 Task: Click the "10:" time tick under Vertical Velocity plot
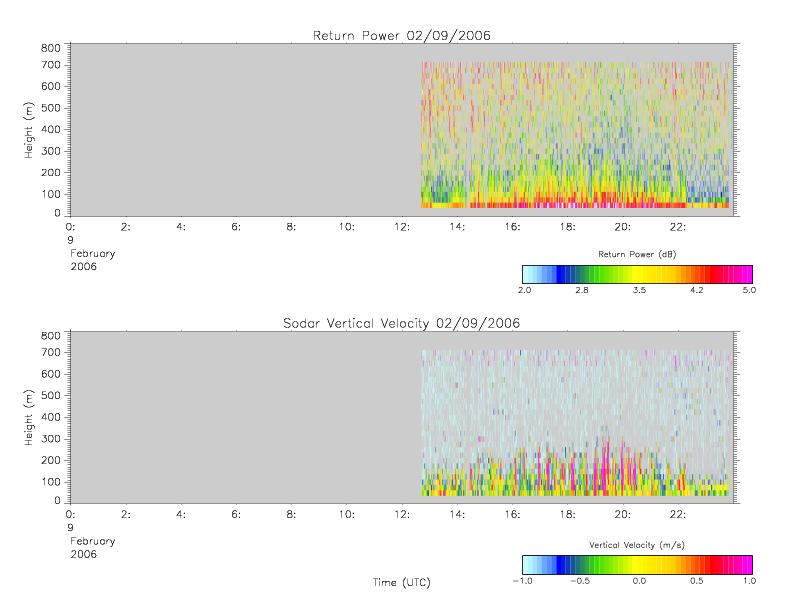pyautogui.click(x=347, y=514)
